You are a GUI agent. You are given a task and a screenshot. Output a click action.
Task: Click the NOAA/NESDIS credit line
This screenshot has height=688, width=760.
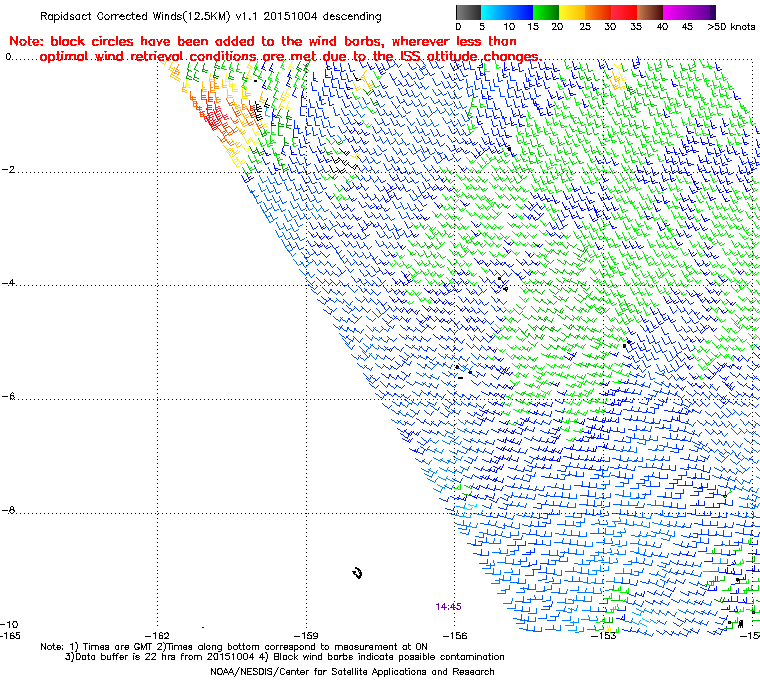(x=352, y=672)
